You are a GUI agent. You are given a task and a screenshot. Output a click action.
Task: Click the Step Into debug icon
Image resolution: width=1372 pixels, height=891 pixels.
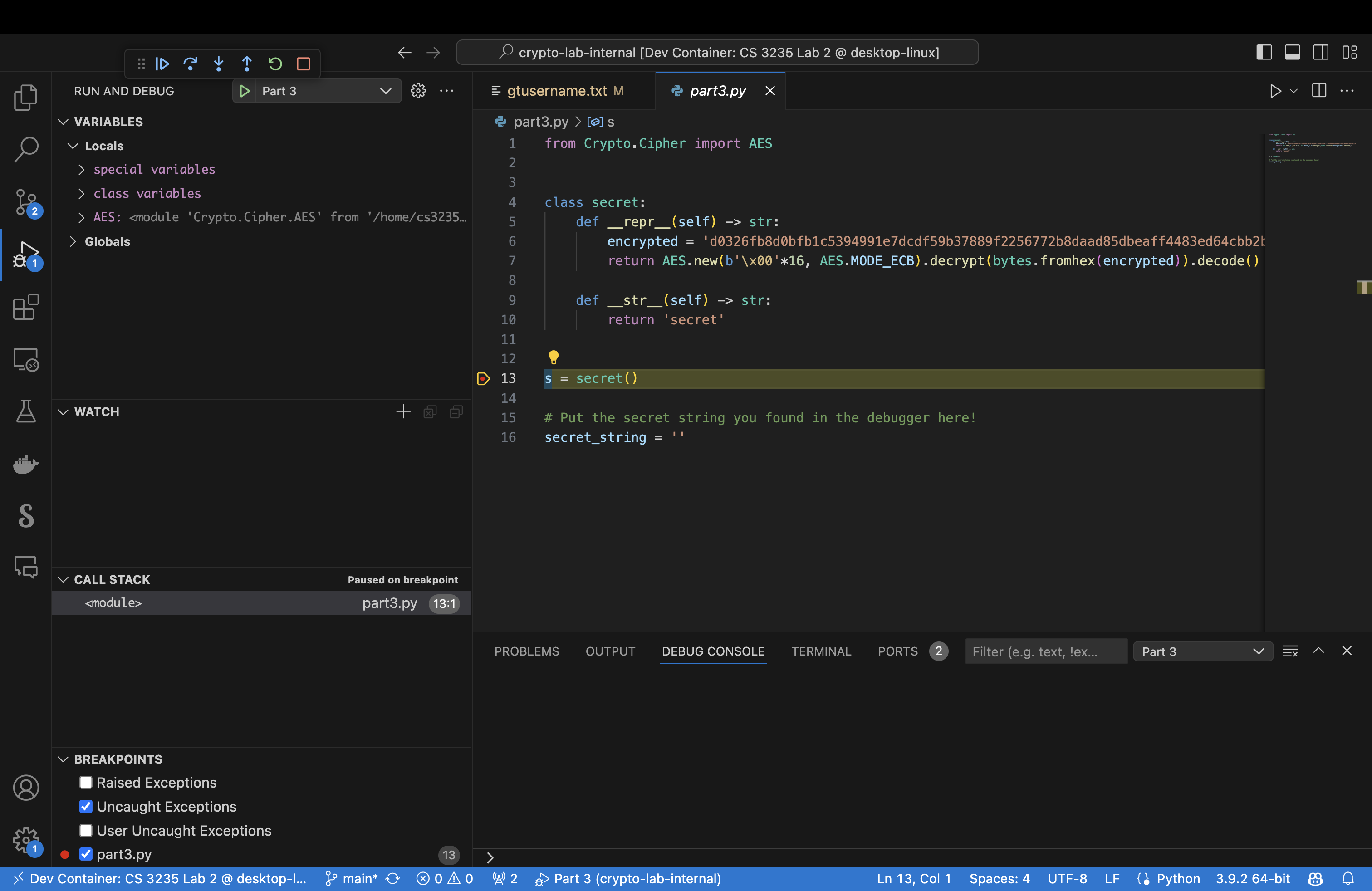point(219,64)
